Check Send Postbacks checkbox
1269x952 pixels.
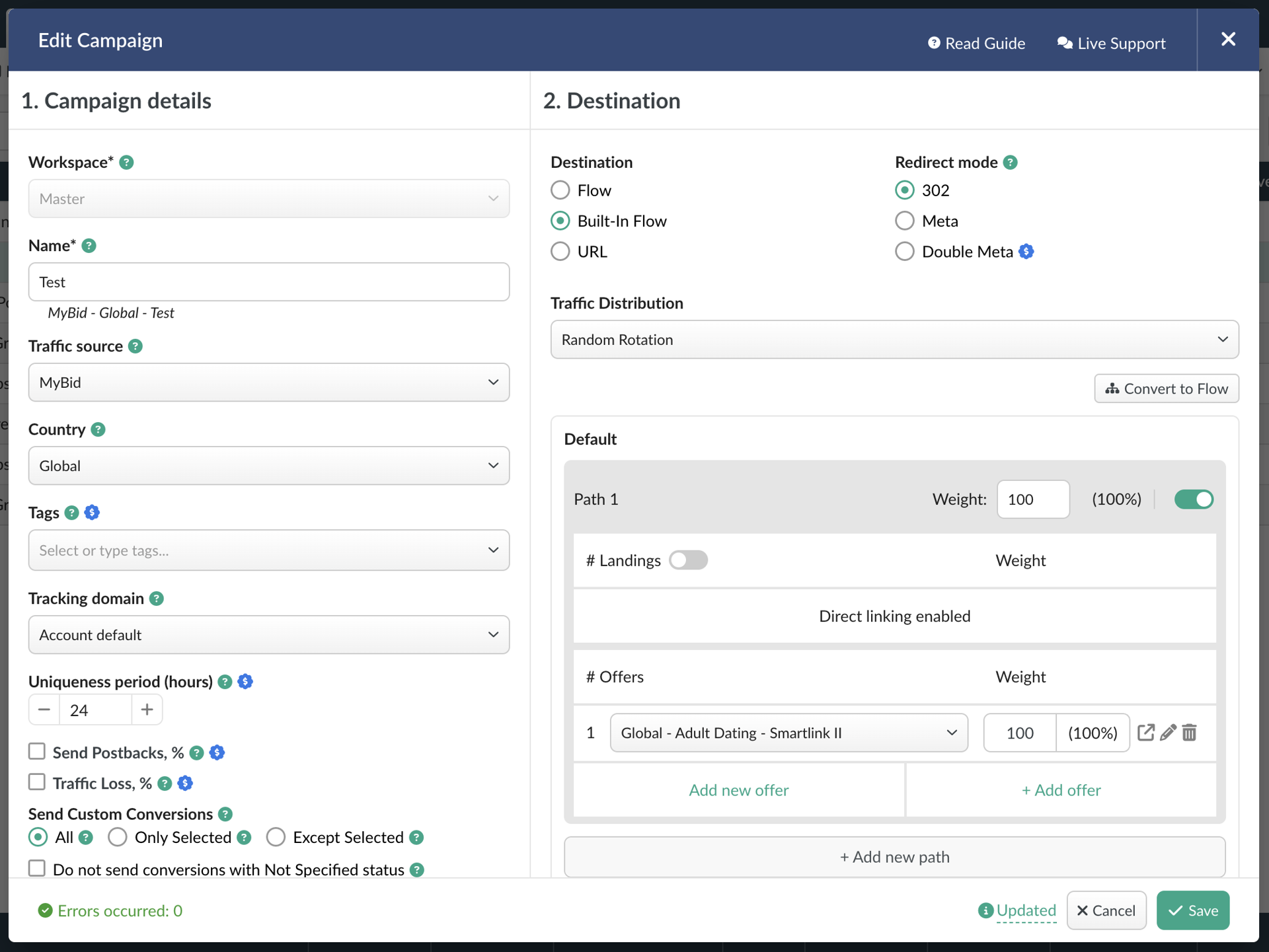coord(37,752)
